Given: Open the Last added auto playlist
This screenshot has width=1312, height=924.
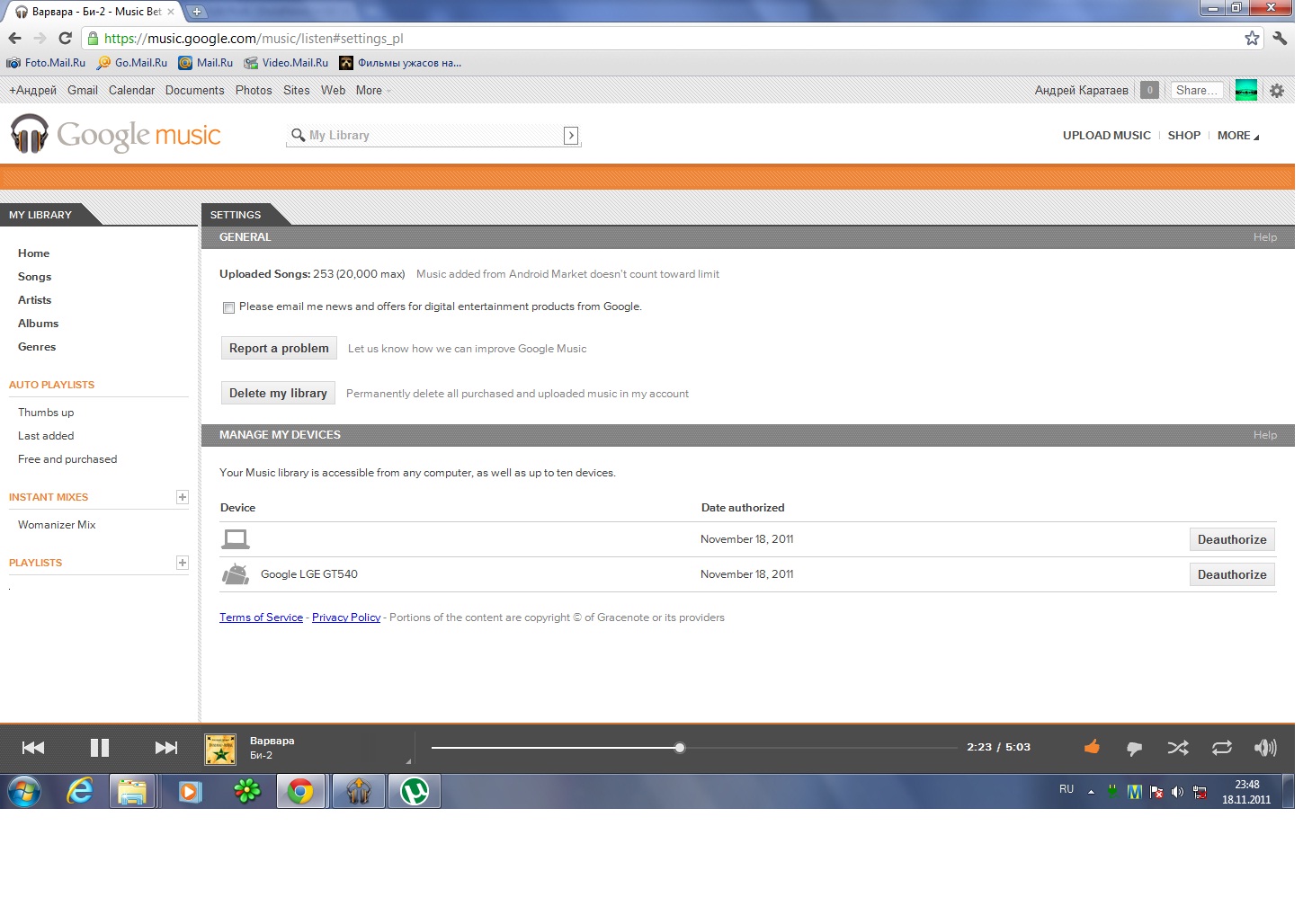Looking at the screenshot, I should coord(46,436).
